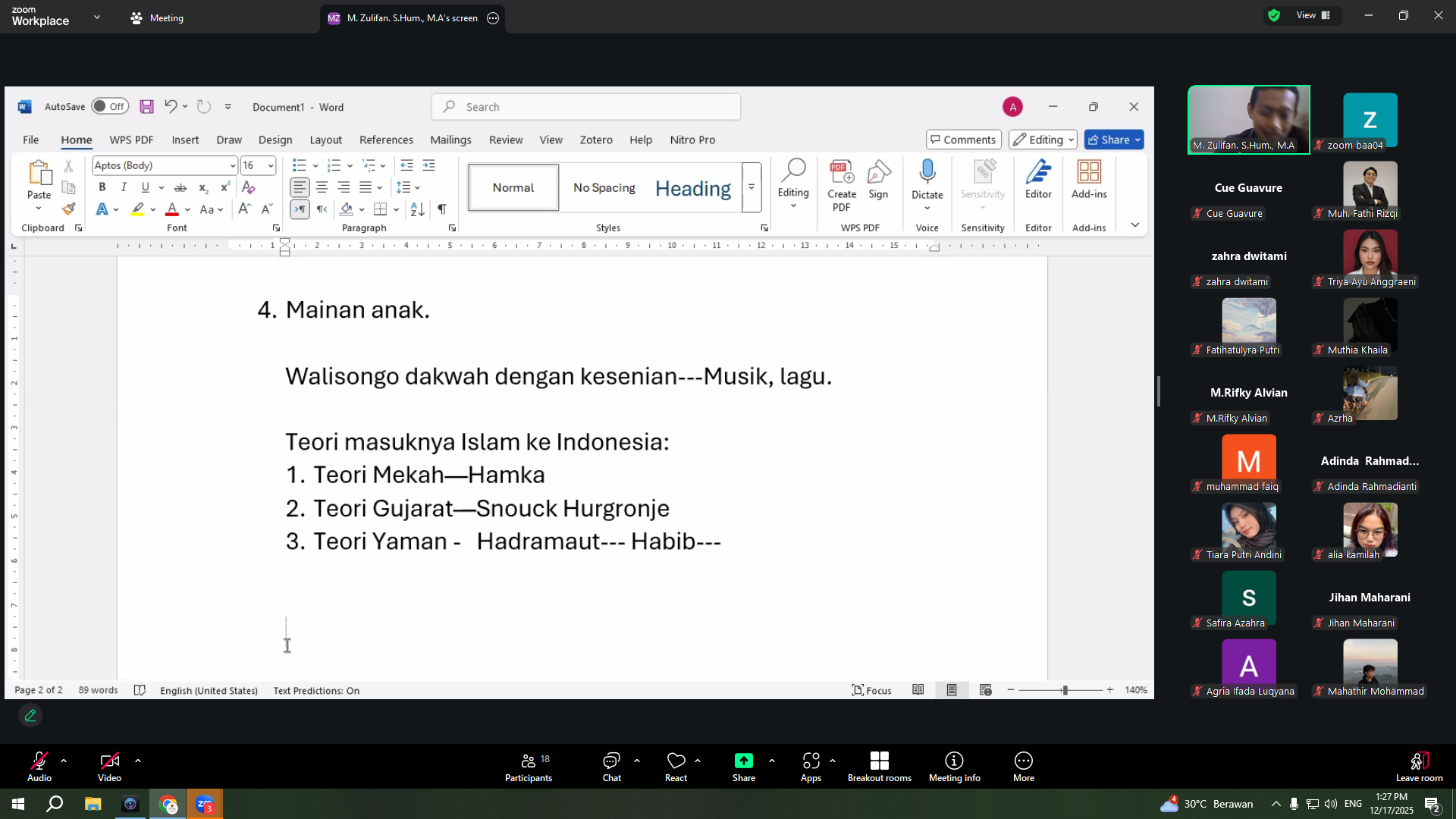This screenshot has width=1456, height=819.
Task: Open the Editing mode dropdown
Action: [x=1043, y=140]
